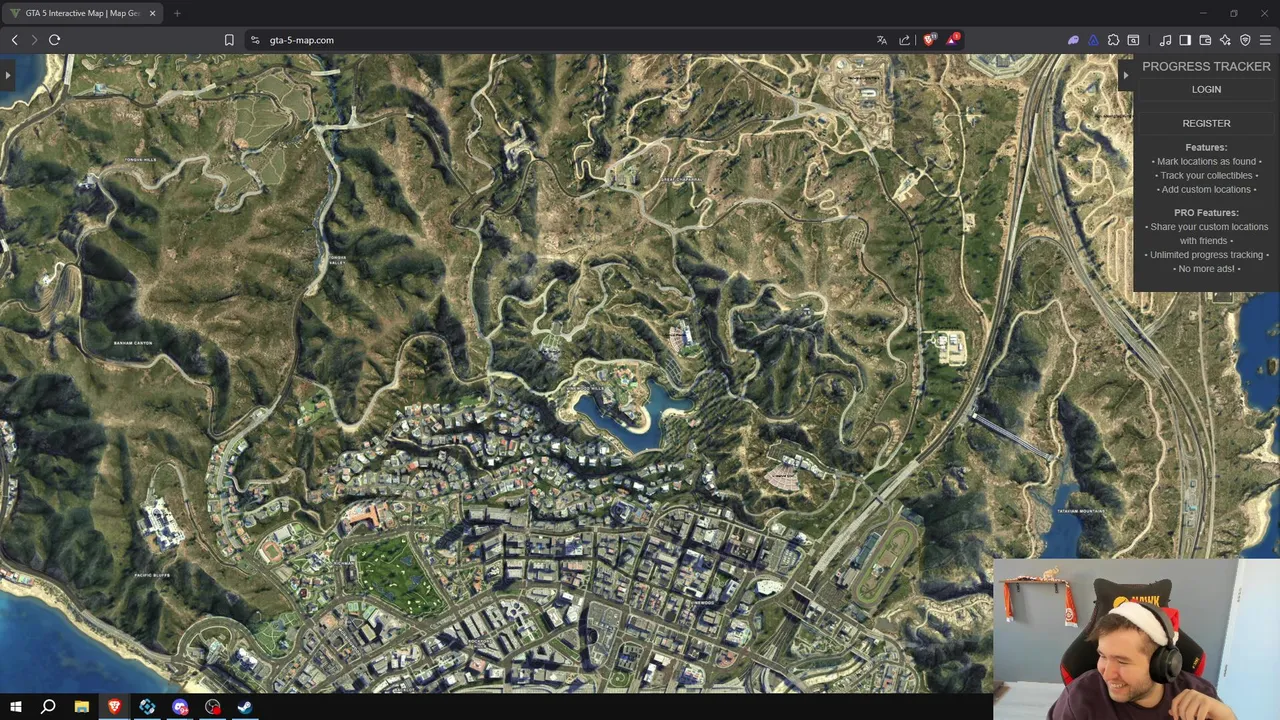1280x720 pixels.
Task: Click the PROGRESS TRACKER heading
Action: pos(1206,66)
